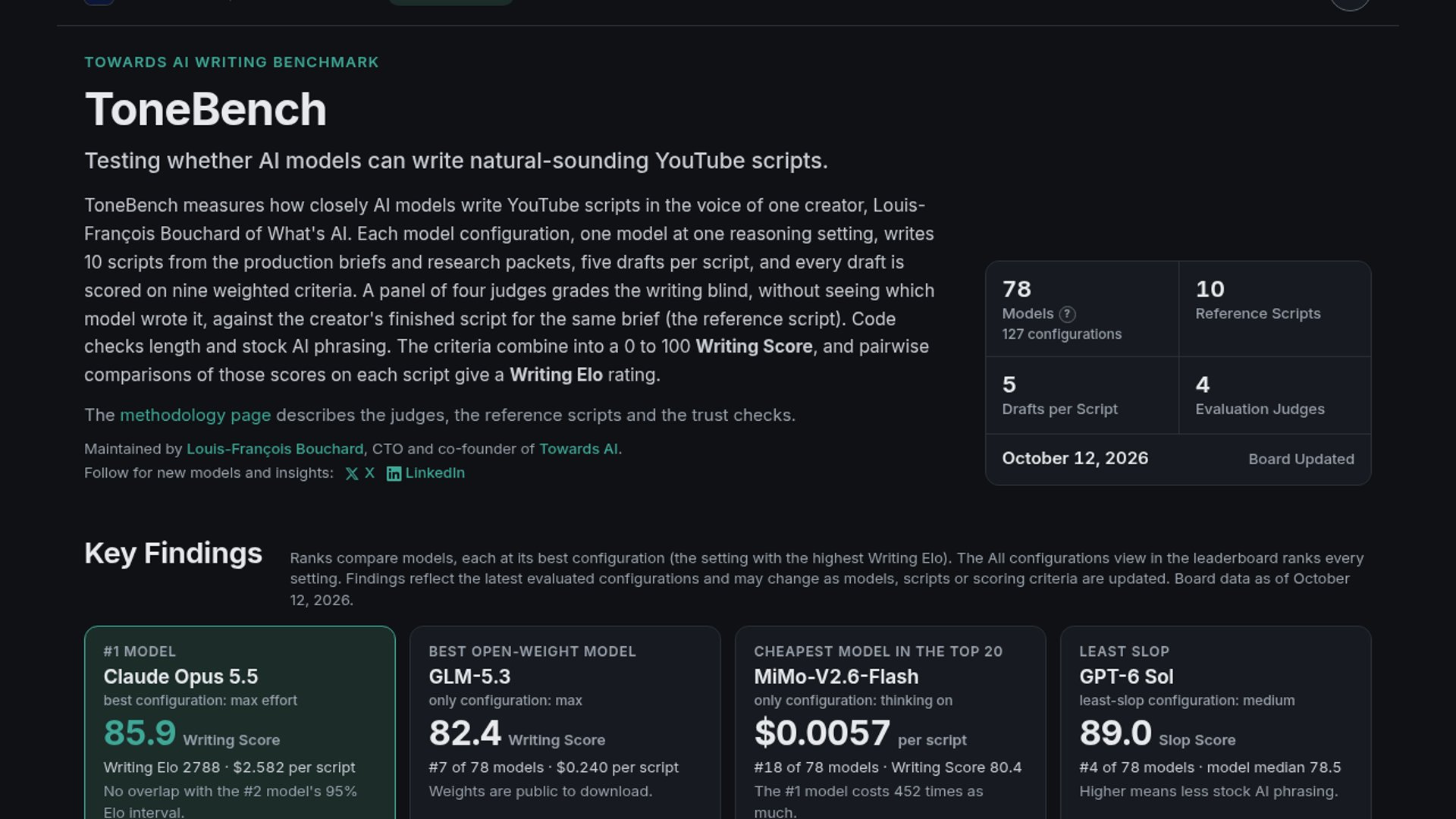
Task: Click 'Higher means less stock AI phrasing.' text
Action: tap(1208, 792)
